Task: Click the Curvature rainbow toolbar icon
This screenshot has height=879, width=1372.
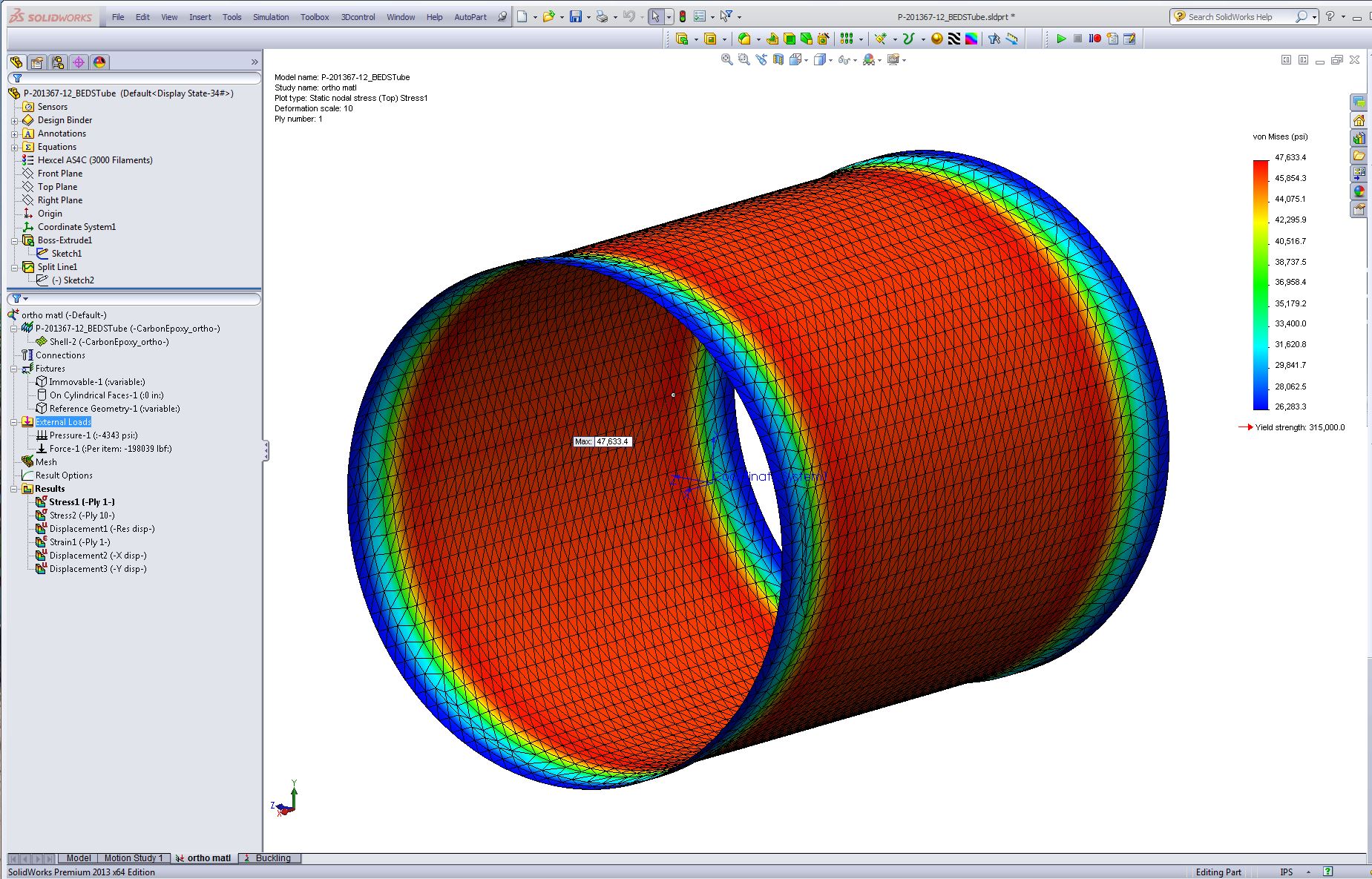Action: pyautogui.click(x=971, y=39)
